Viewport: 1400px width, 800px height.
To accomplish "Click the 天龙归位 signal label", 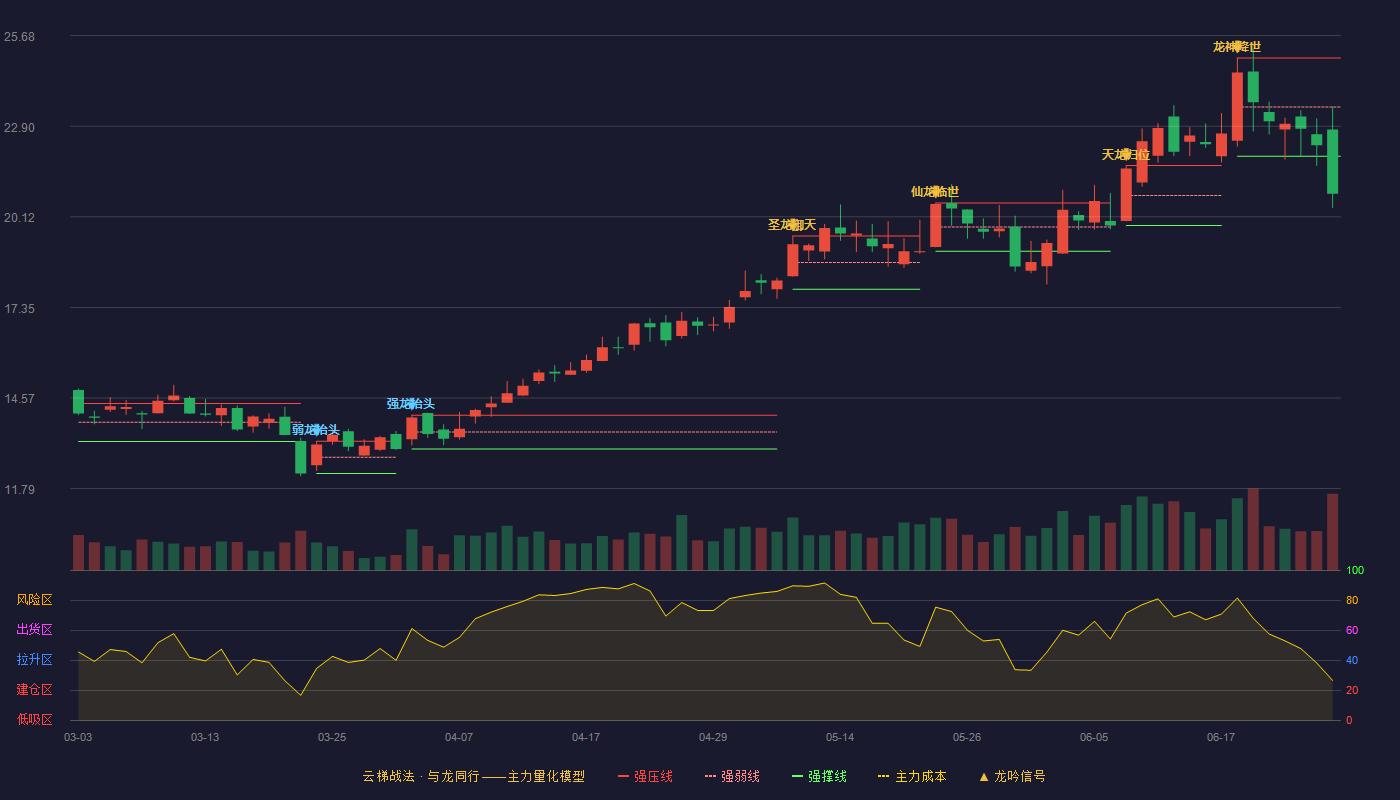I will pos(1126,155).
